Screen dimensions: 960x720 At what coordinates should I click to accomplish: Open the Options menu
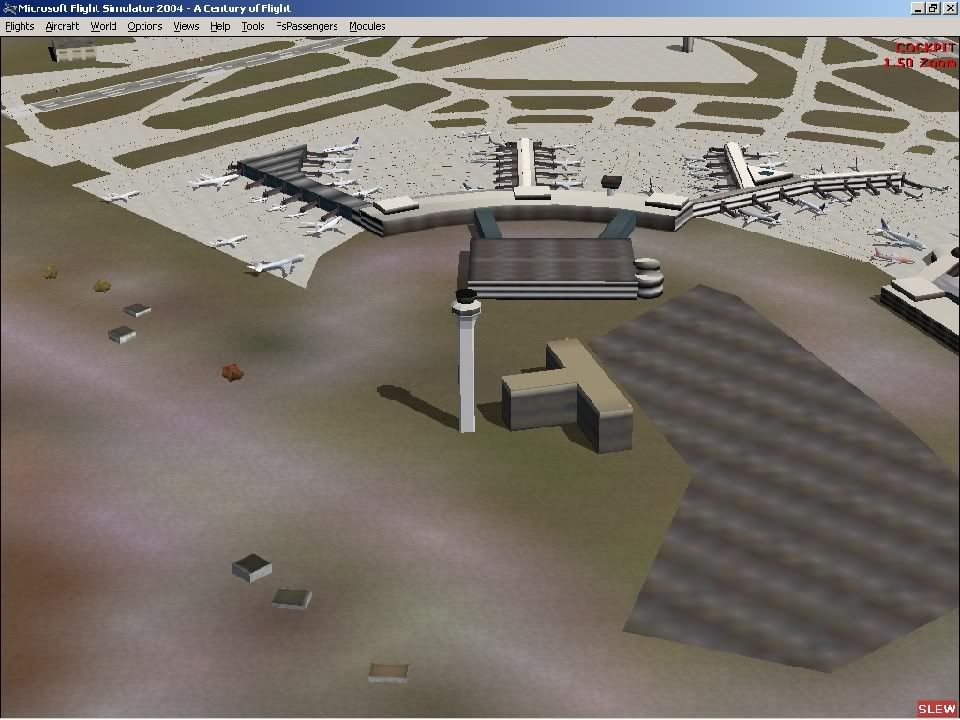(x=145, y=26)
